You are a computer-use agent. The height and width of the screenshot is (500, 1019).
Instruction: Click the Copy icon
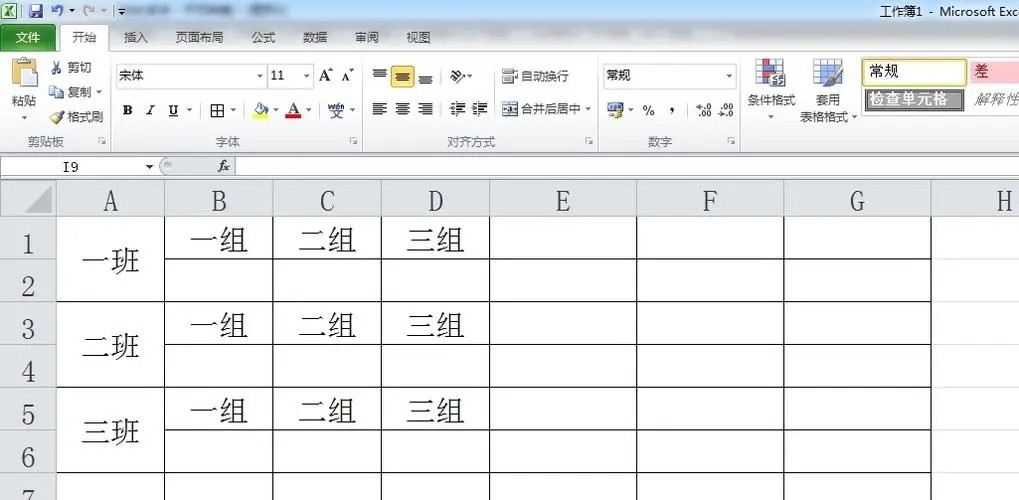tap(56, 92)
